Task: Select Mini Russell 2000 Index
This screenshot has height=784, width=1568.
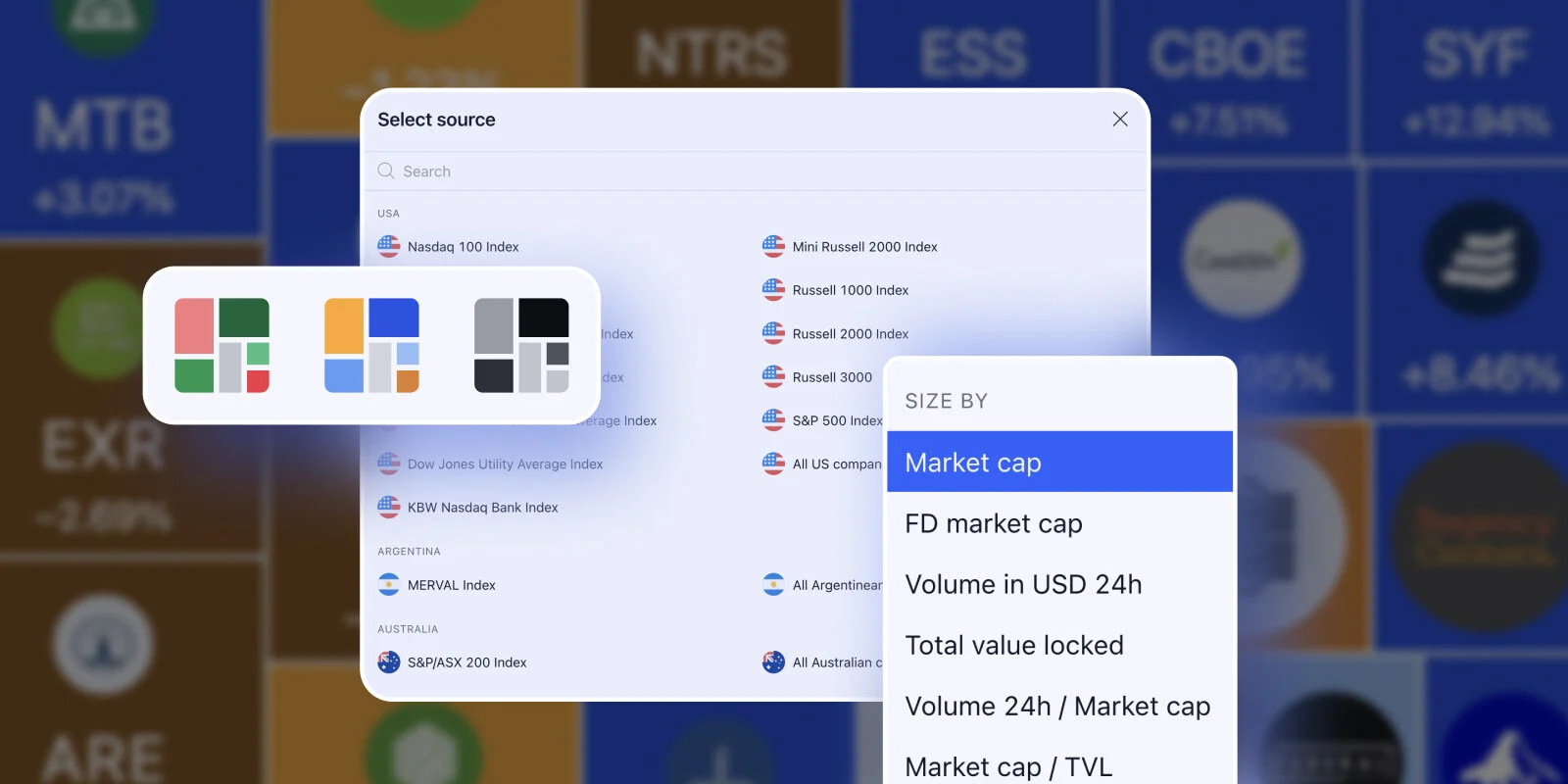Action: tap(864, 247)
